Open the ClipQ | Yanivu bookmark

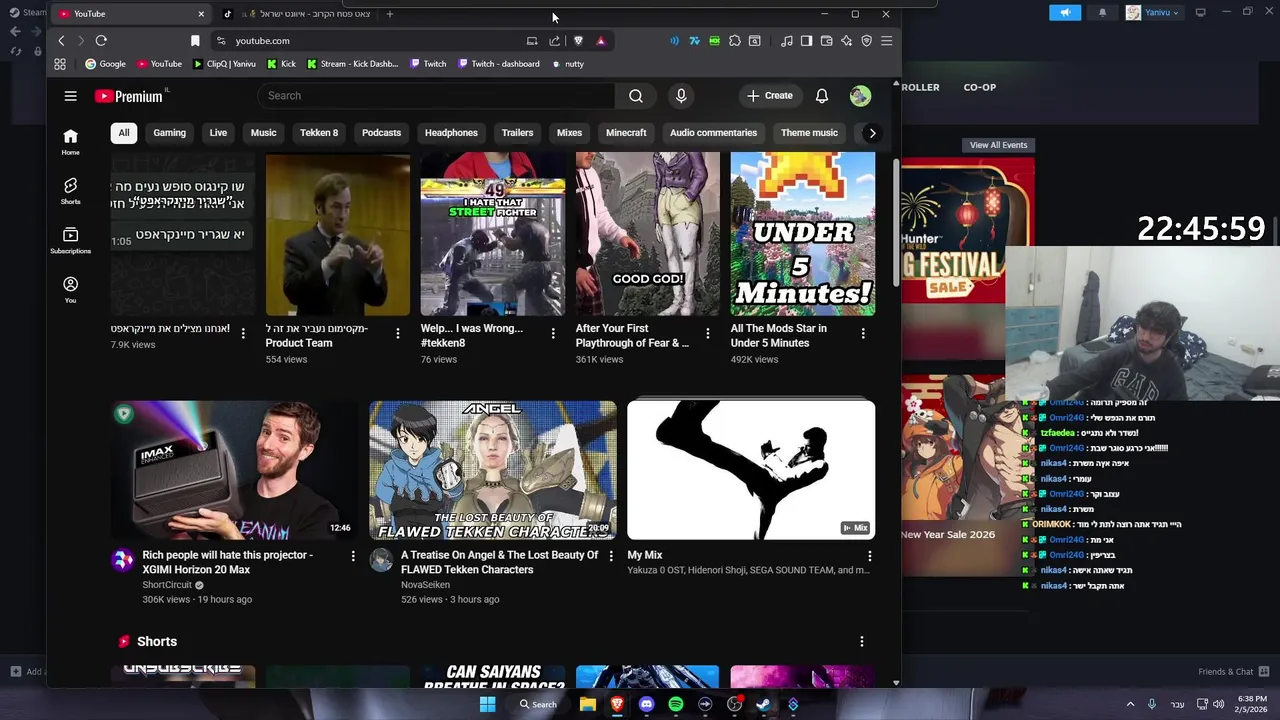coord(224,64)
